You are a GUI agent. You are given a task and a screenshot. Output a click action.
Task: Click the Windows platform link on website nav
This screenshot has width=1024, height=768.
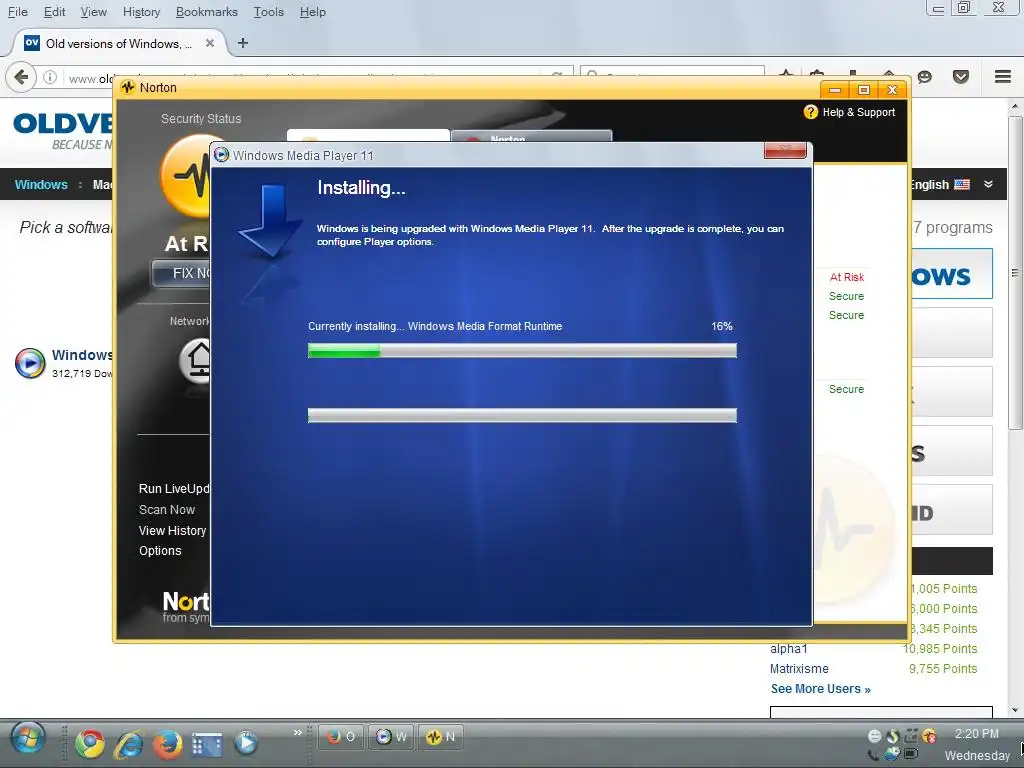point(40,185)
